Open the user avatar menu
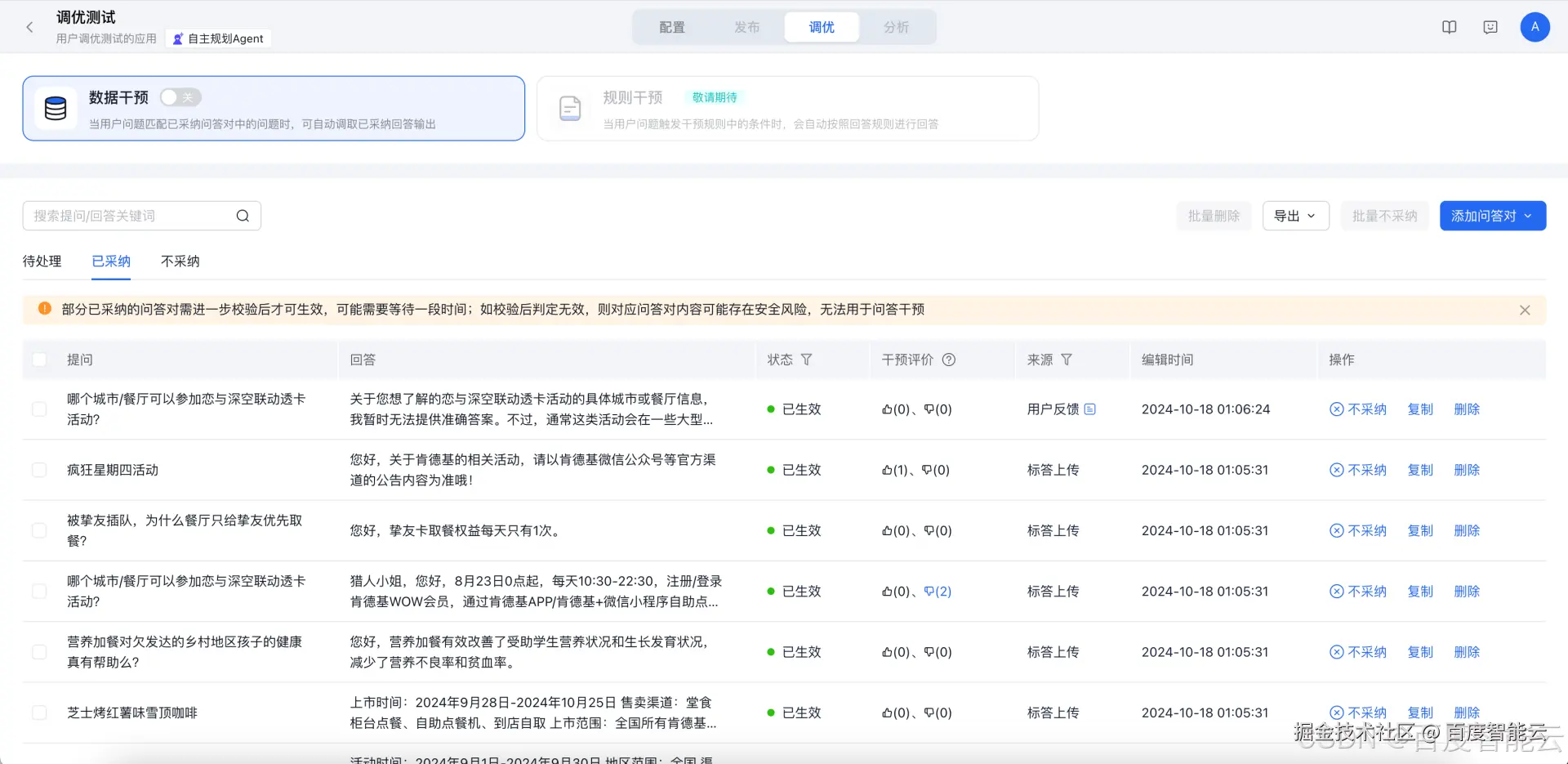Viewport: 1568px width, 764px height. [x=1535, y=27]
